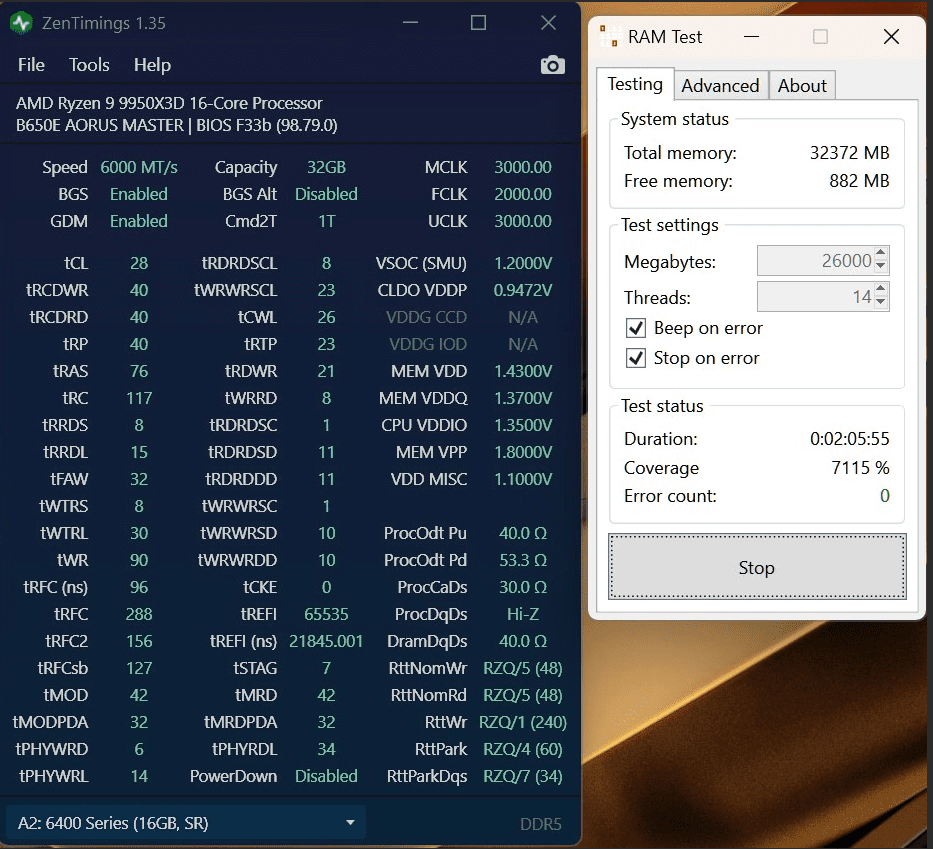This screenshot has width=933, height=849.
Task: Click the Error count value 0
Action: (x=884, y=496)
